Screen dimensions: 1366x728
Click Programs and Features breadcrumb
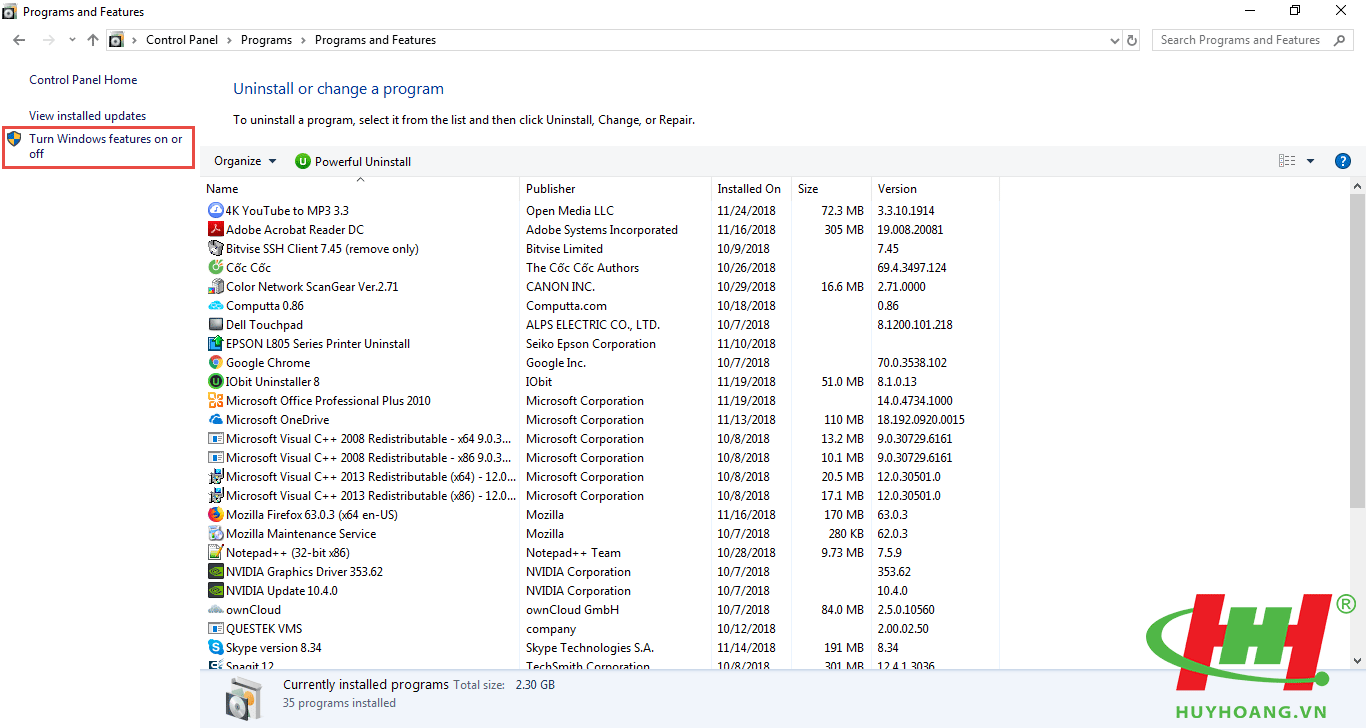click(x=375, y=40)
